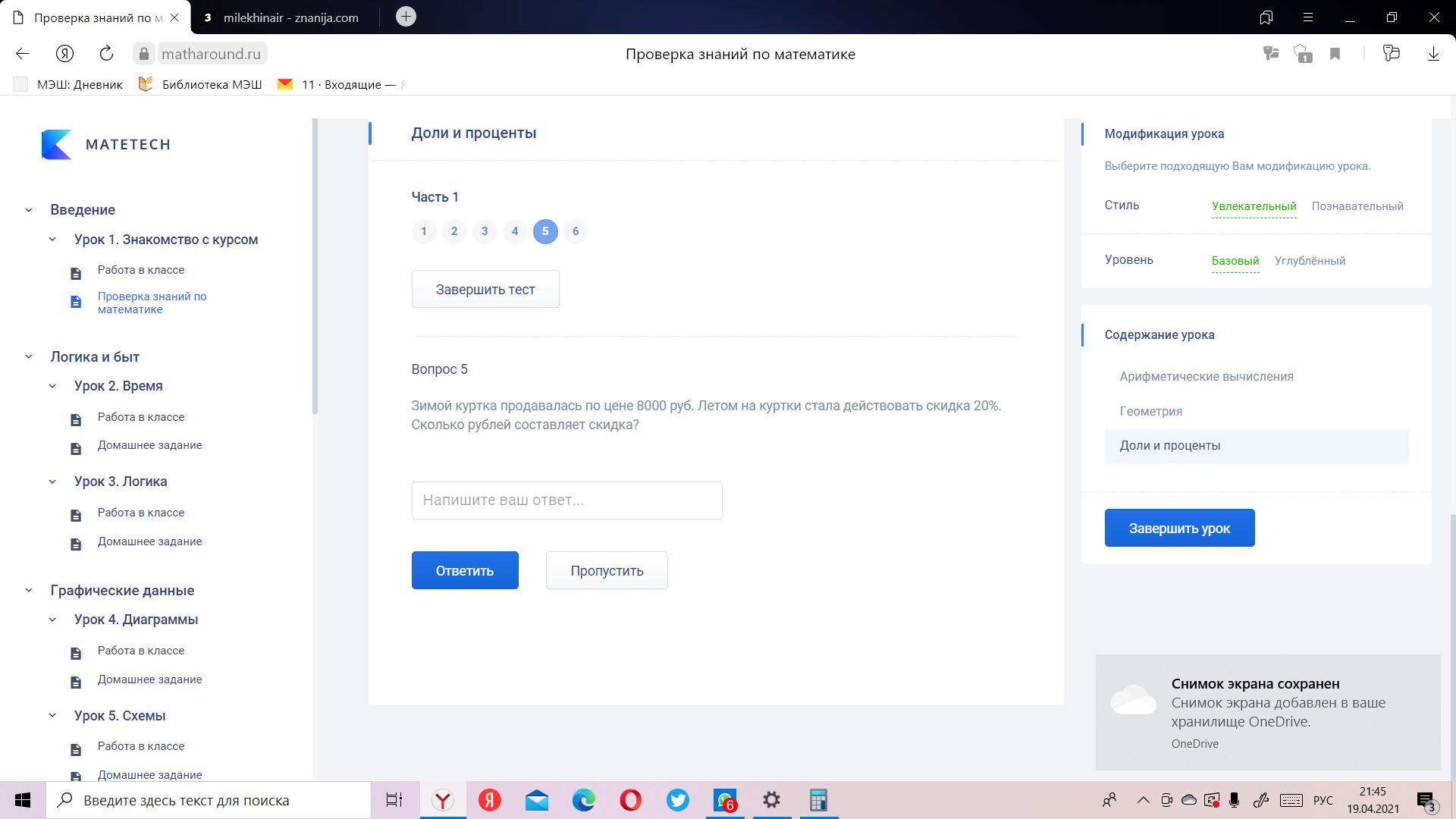Click the reload page icon

106,54
